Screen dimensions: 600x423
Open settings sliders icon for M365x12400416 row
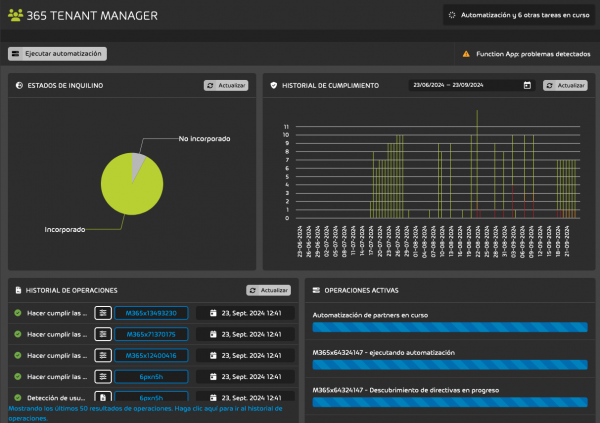(103, 355)
